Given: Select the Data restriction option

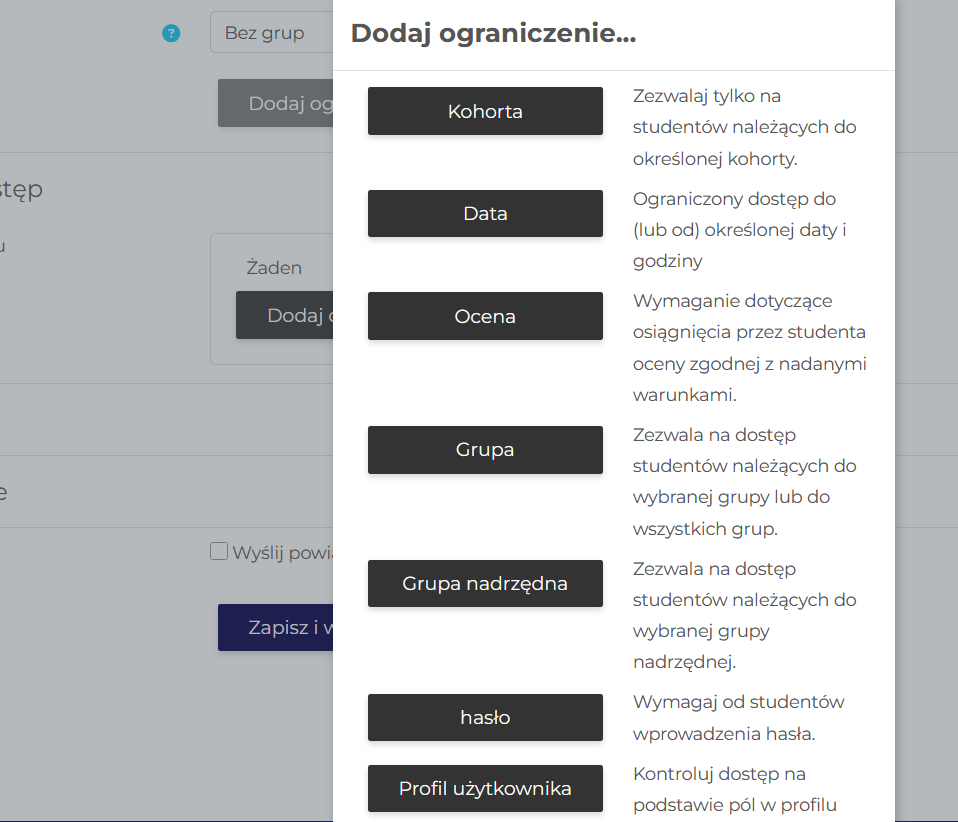Looking at the screenshot, I should (x=485, y=214).
